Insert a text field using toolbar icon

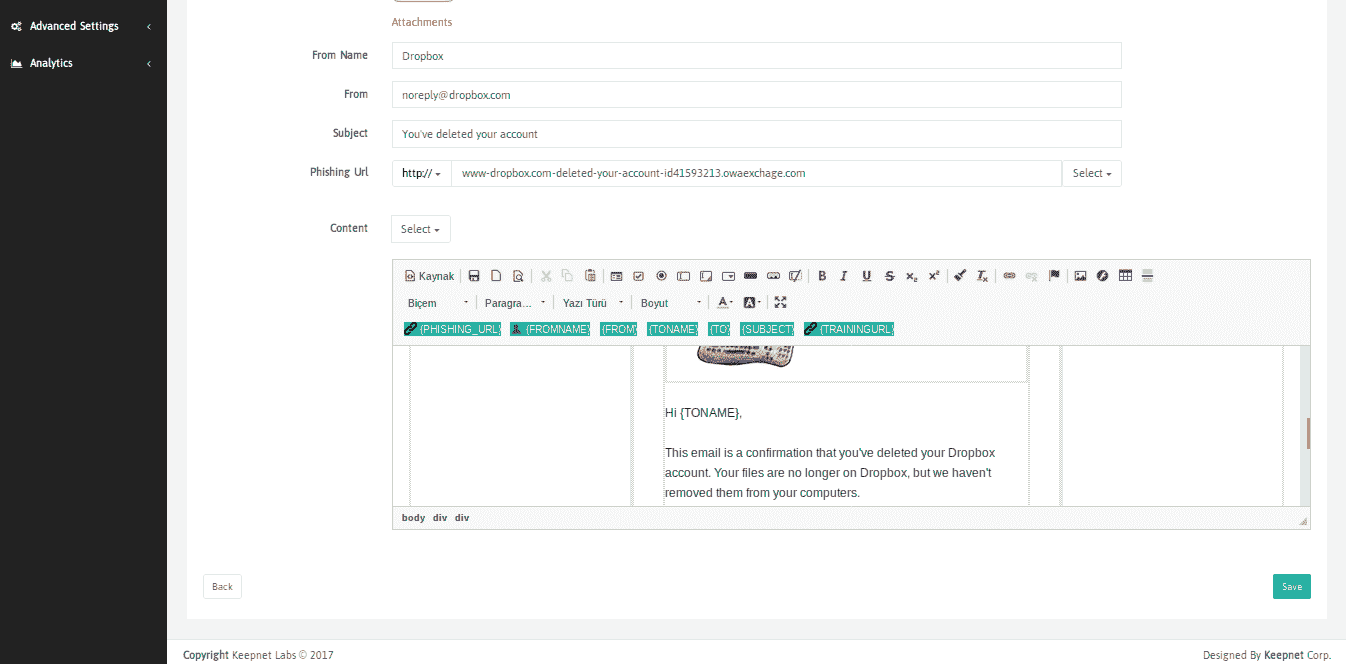tap(683, 276)
